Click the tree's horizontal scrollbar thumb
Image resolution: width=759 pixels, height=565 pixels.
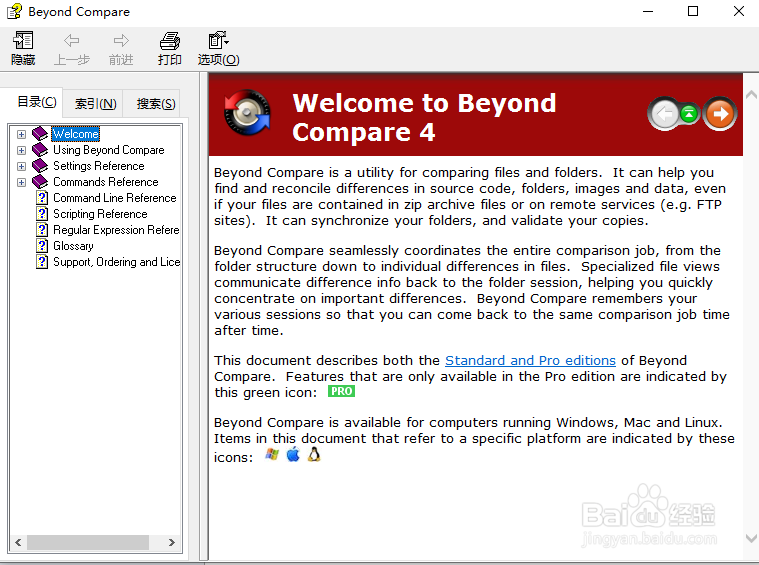(88, 542)
